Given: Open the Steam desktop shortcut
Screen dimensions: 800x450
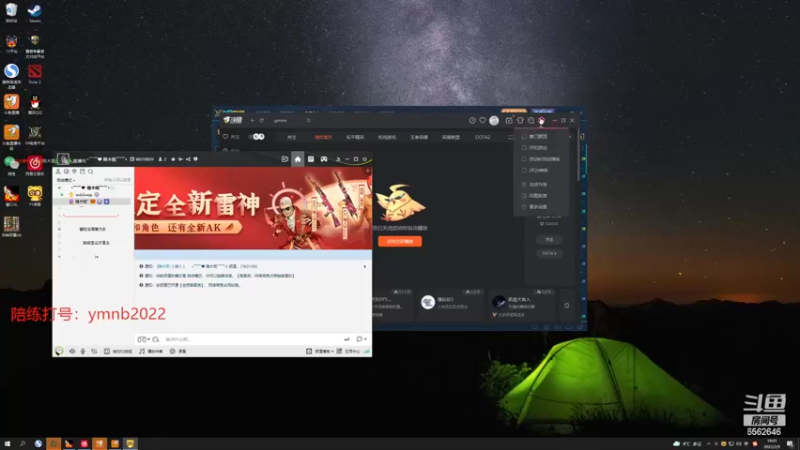Looking at the screenshot, I should 35,12.
